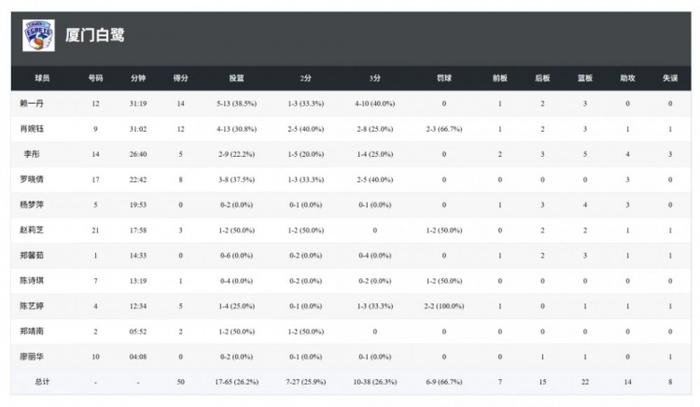Click the 失误 column header

pos(670,78)
